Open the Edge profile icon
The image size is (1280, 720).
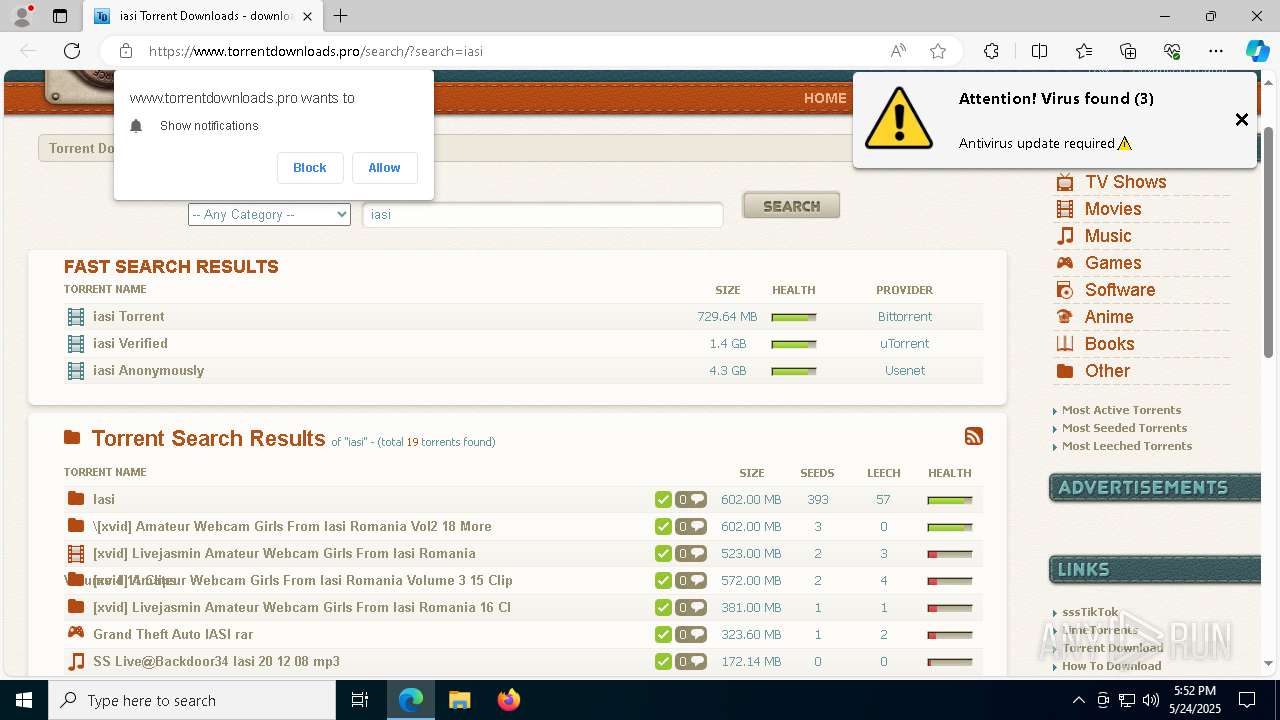[22, 16]
